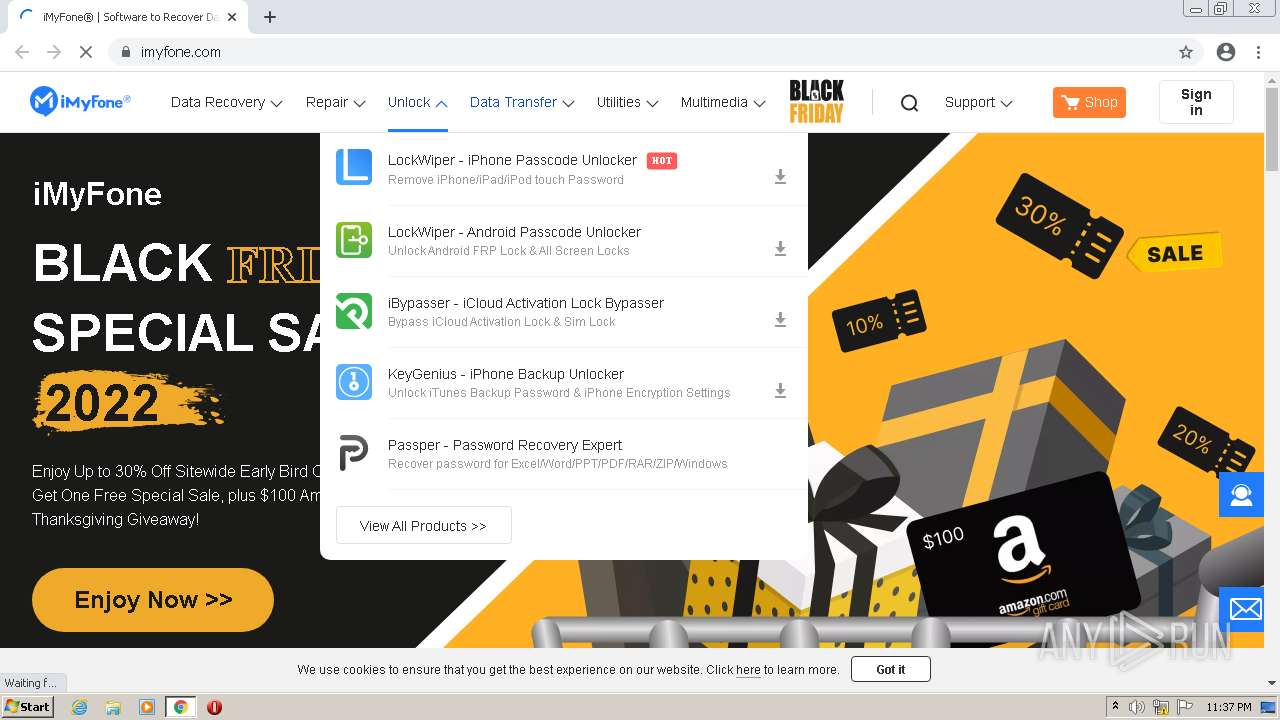This screenshot has width=1280, height=720.
Task: Bookmark this page with the star icon
Action: [x=1186, y=52]
